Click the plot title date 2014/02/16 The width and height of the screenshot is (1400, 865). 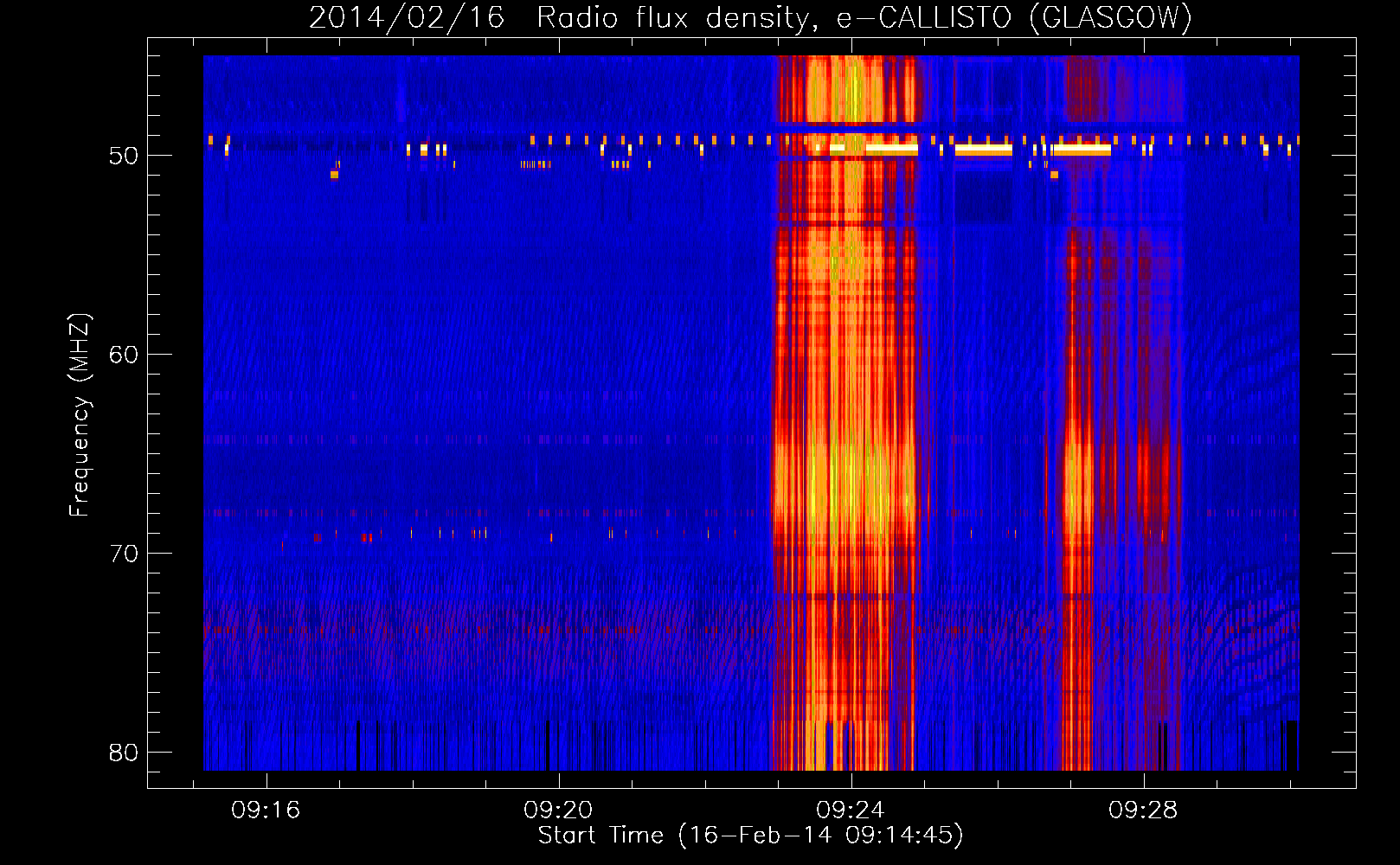point(407,17)
